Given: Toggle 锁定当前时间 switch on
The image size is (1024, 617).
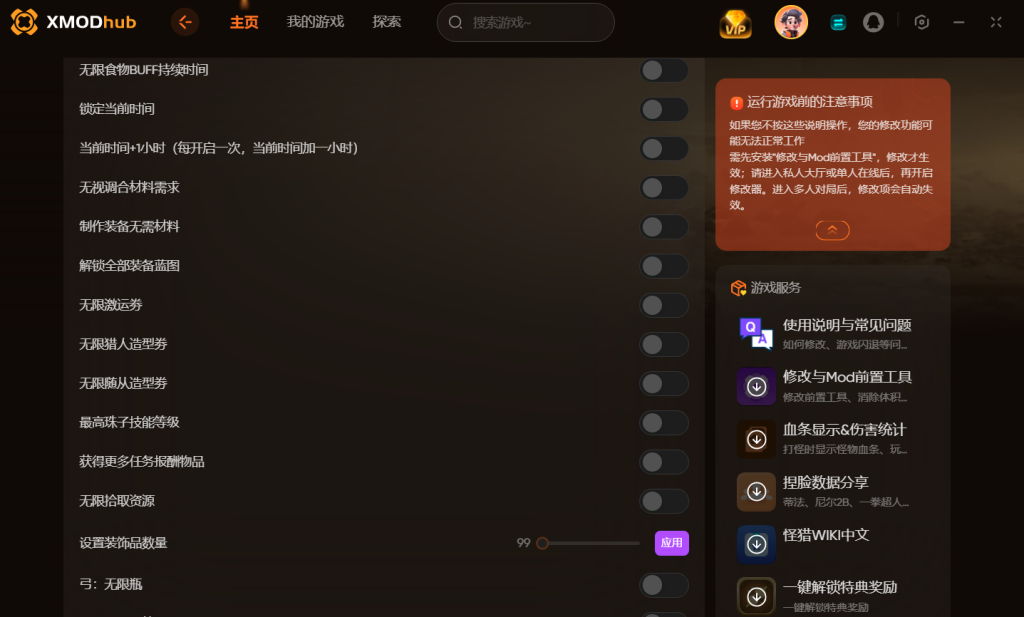Looking at the screenshot, I should pyautogui.click(x=664, y=109).
